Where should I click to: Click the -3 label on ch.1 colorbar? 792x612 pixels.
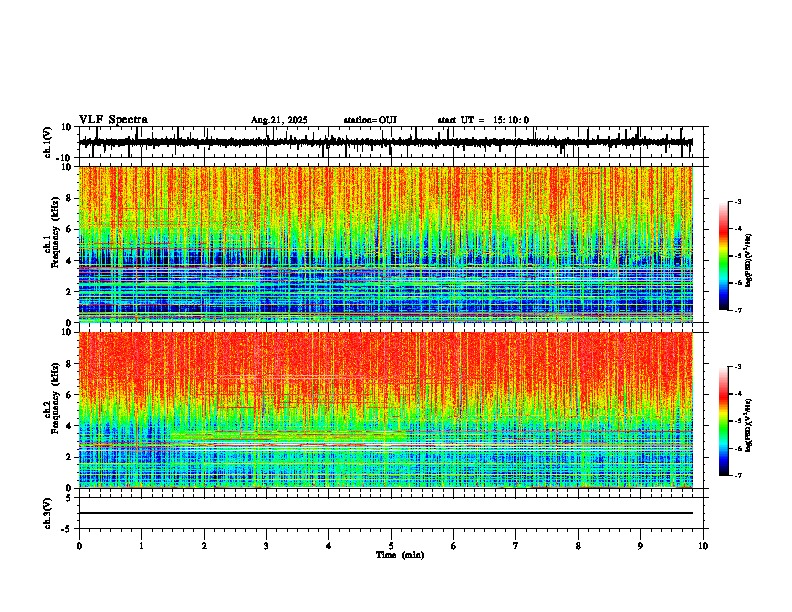[737, 202]
